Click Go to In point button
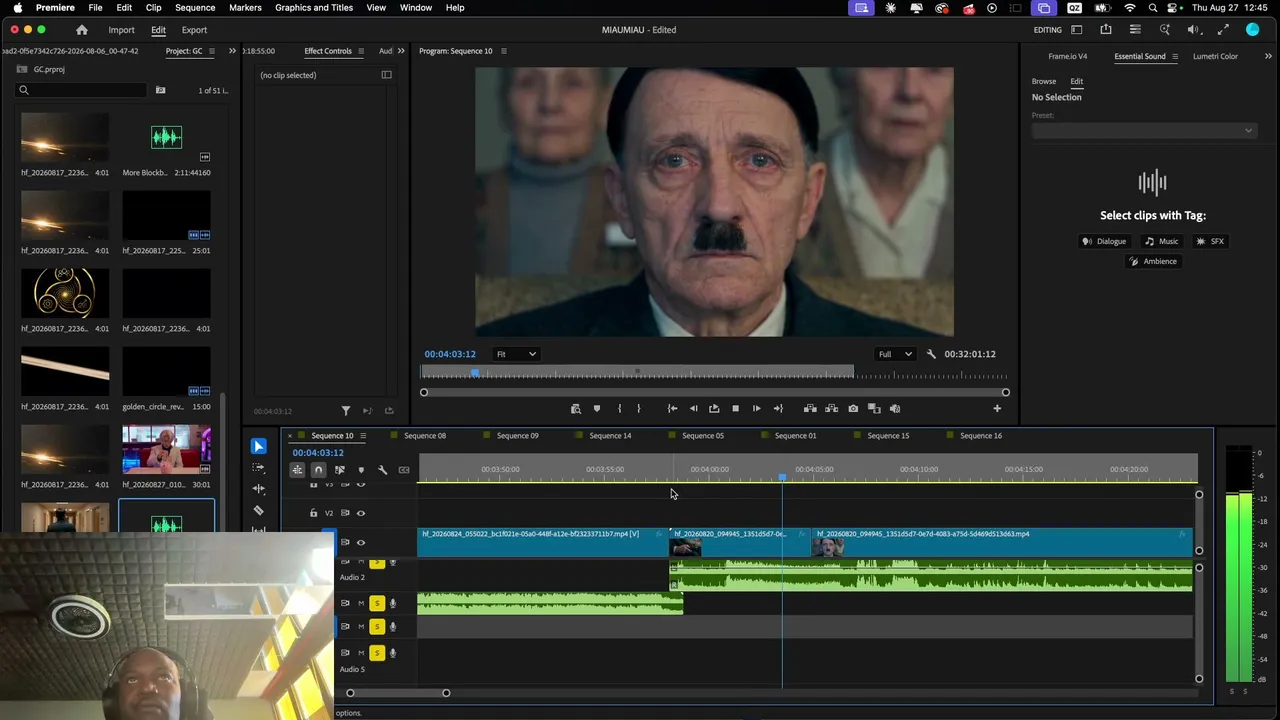This screenshot has width=1280, height=720. coord(672,408)
